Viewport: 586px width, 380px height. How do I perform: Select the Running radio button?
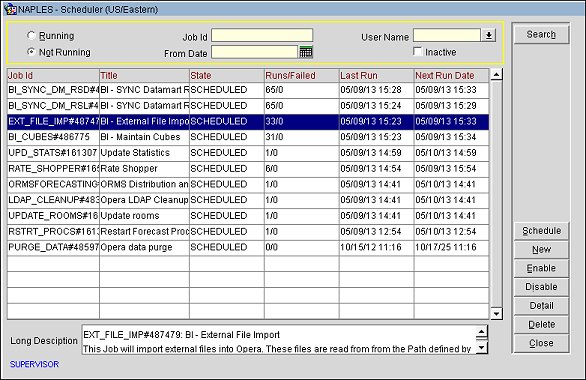(x=31, y=35)
